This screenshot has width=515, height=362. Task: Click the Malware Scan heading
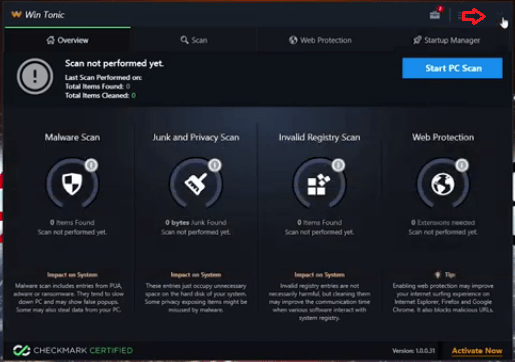[x=72, y=137]
